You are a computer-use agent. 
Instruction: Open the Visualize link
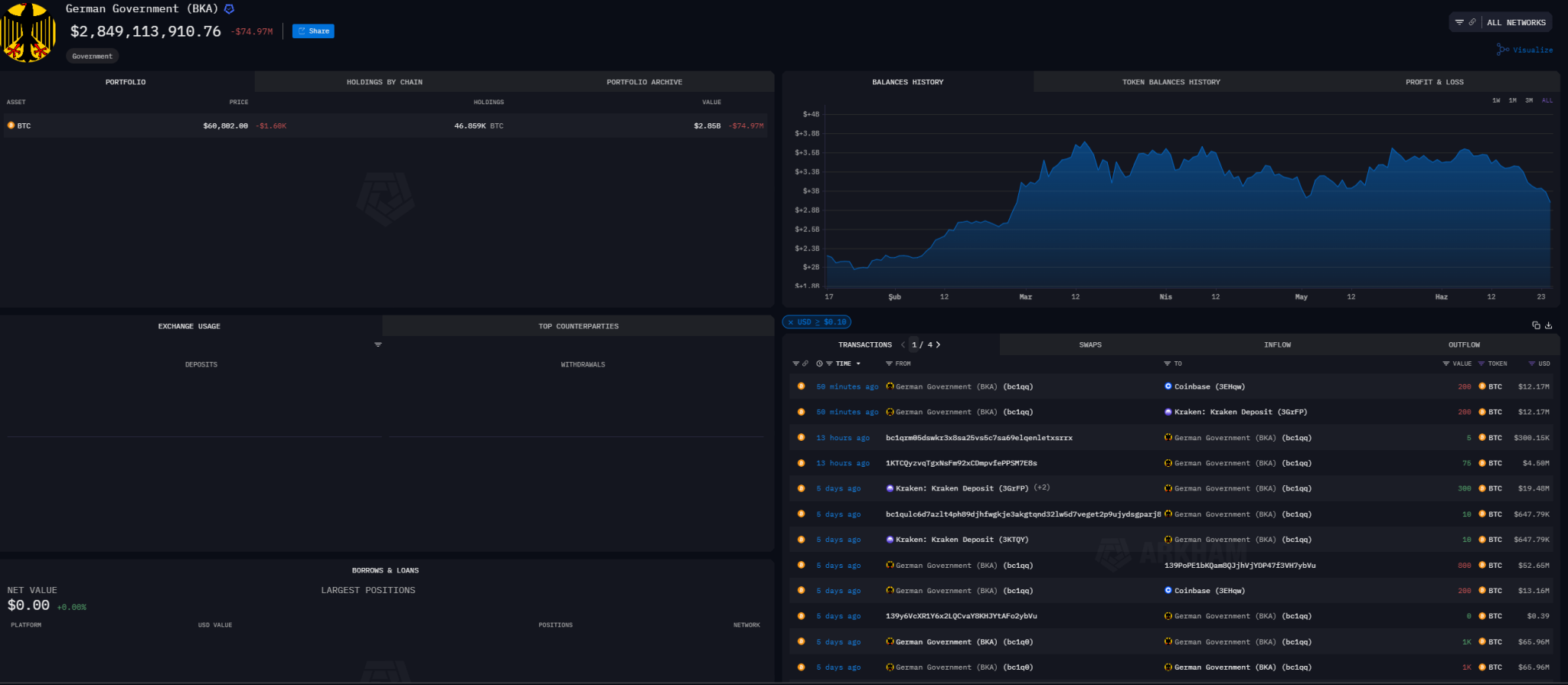tap(1525, 50)
